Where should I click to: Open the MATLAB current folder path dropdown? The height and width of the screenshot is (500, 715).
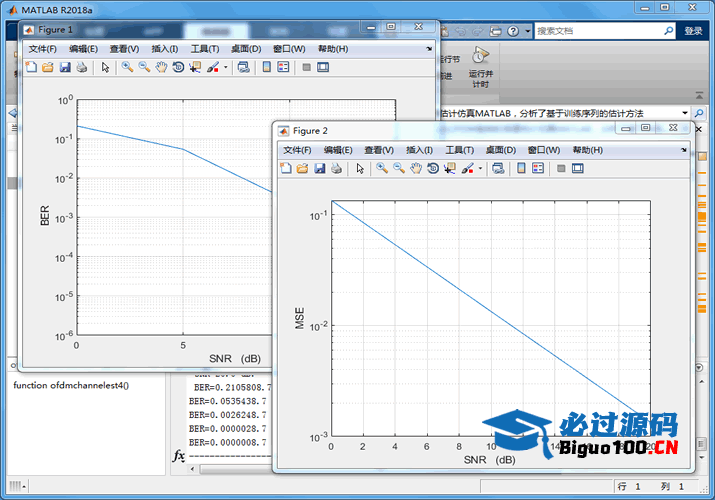(685, 113)
